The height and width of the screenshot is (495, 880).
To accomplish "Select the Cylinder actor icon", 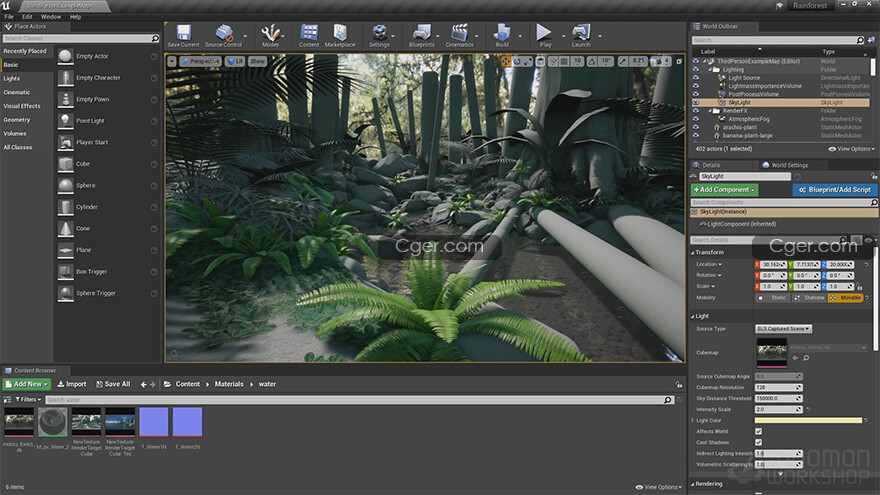I will [x=66, y=207].
